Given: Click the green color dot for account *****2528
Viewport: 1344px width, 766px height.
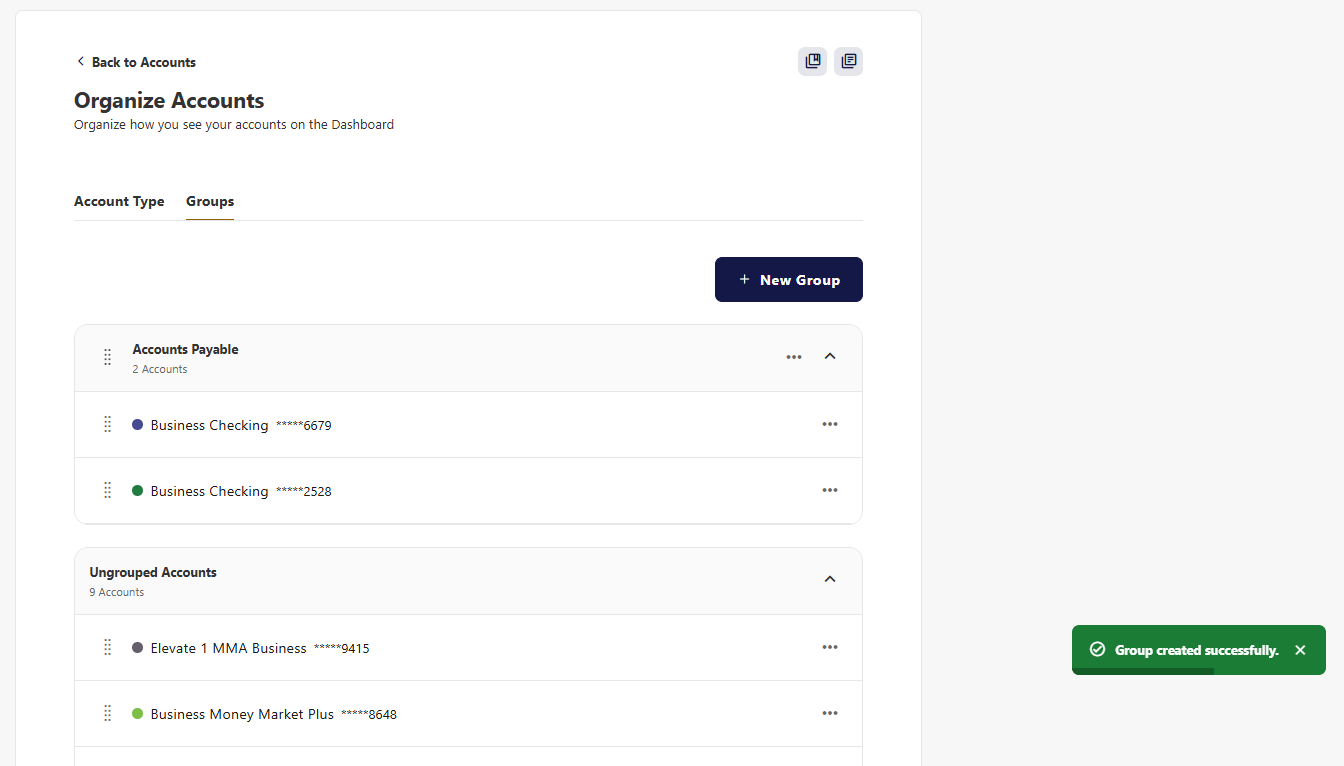Looking at the screenshot, I should (x=138, y=490).
